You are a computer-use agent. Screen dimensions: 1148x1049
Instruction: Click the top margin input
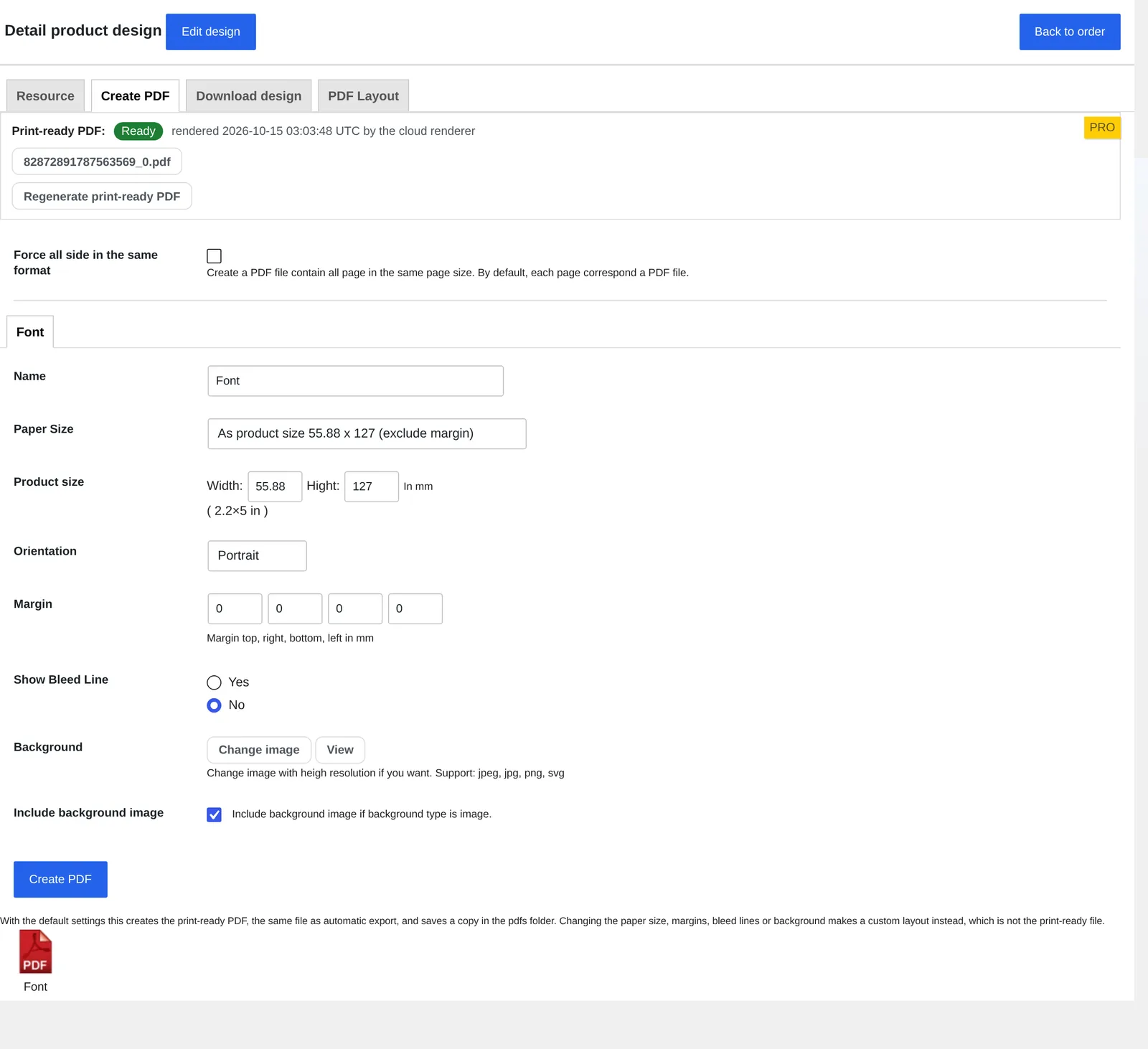click(x=235, y=608)
